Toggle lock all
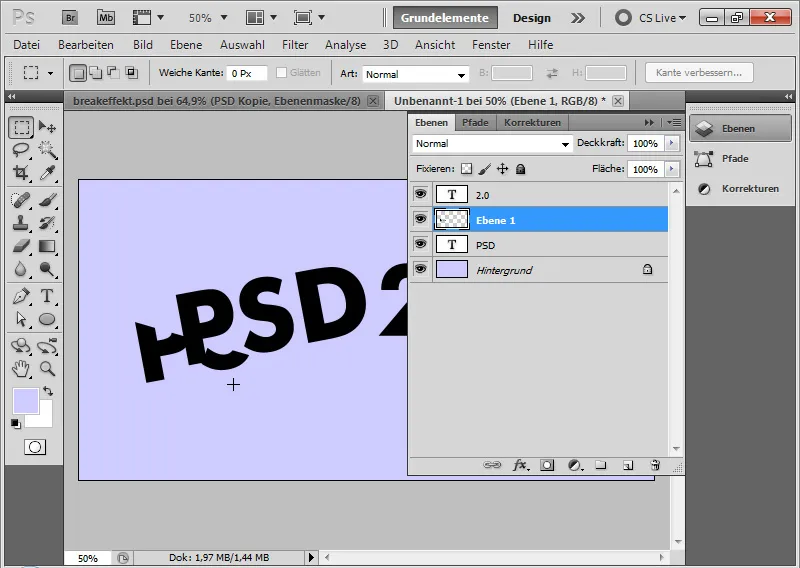Screen dimensions: 800x568 pyautogui.click(x=520, y=169)
